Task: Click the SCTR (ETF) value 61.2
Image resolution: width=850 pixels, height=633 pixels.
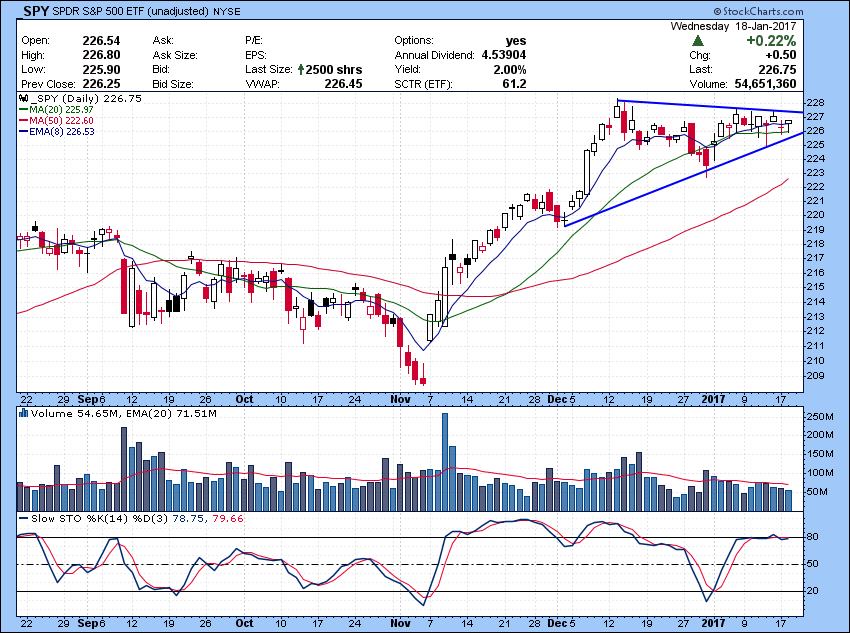Action: click(514, 84)
